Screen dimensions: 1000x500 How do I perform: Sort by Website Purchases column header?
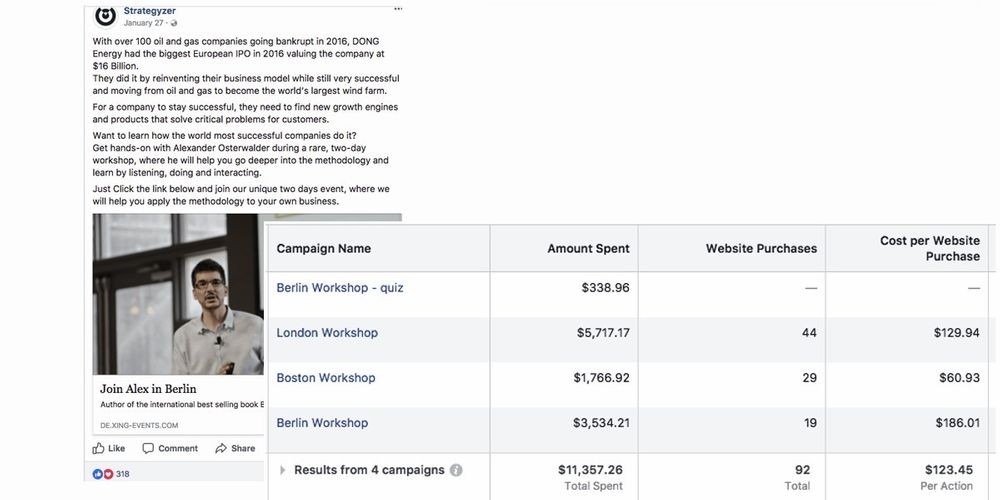click(x=761, y=249)
